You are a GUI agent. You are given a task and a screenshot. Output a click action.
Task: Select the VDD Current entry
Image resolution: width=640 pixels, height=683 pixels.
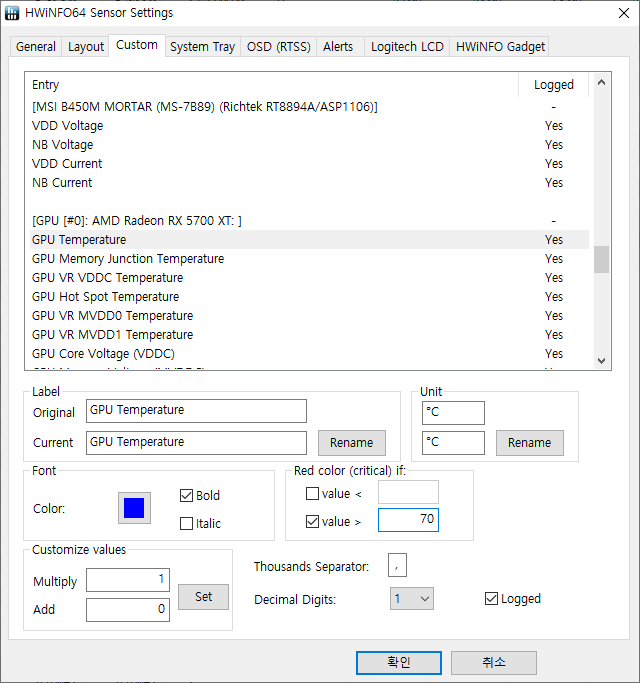[x=309, y=164]
